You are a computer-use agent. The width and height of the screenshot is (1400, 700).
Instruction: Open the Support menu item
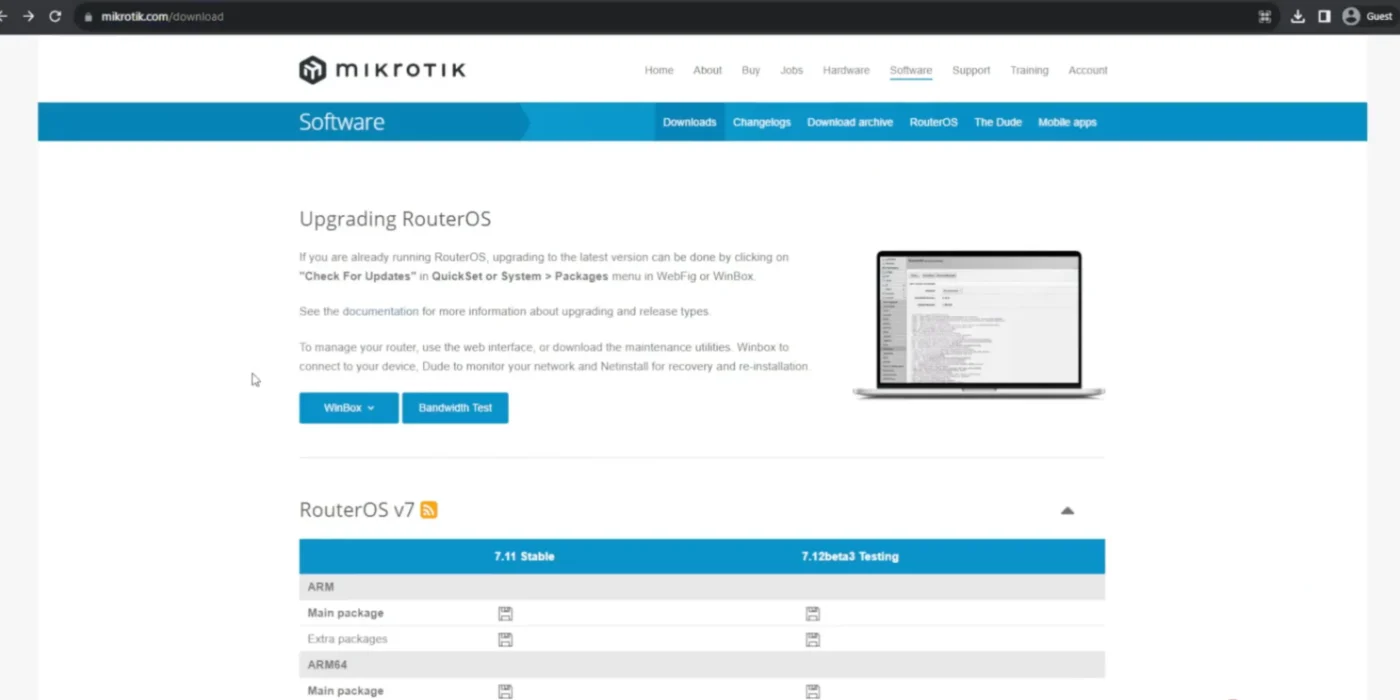971,70
